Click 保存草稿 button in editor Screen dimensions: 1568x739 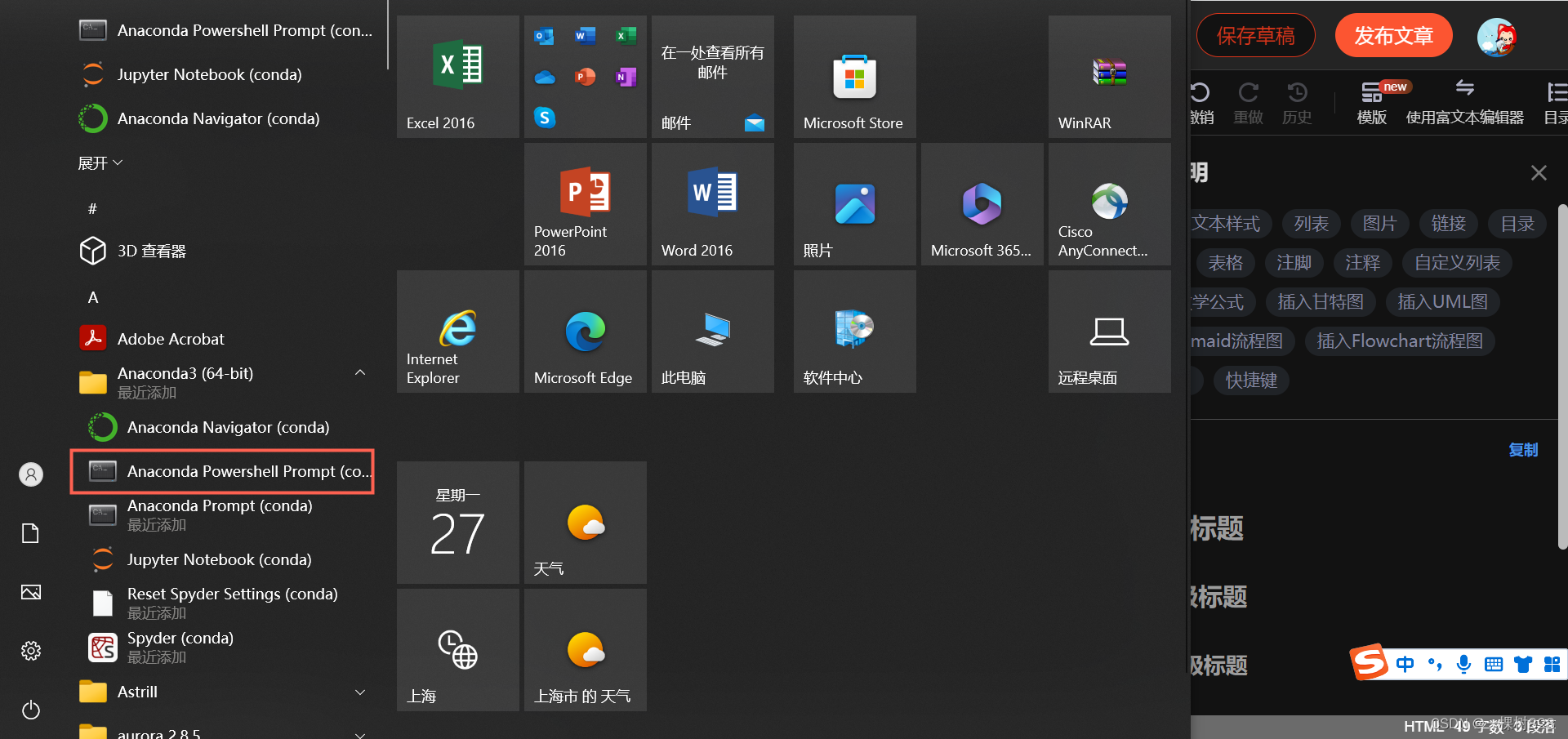(x=1256, y=36)
